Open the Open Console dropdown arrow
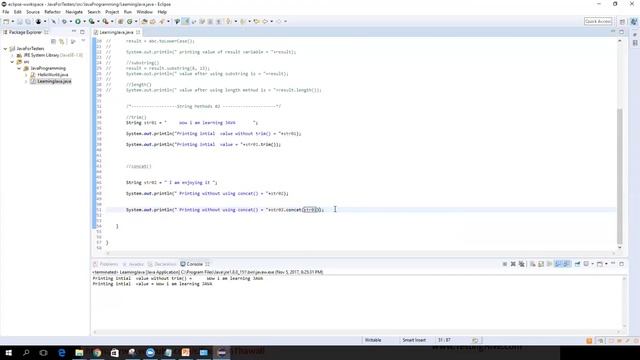This screenshot has height=360, width=640. click(607, 264)
